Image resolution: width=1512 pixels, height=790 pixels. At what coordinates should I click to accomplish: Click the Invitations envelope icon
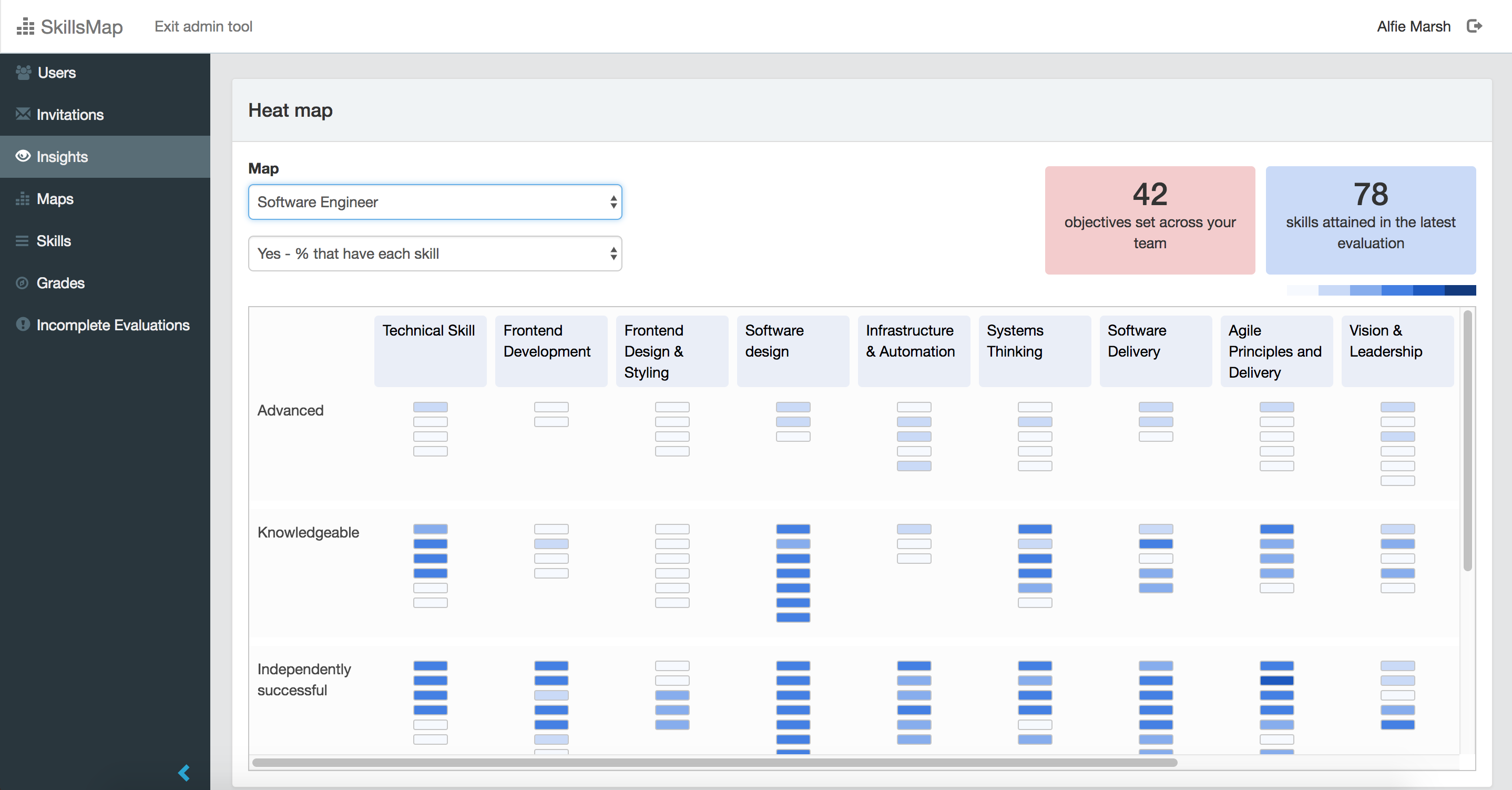click(x=23, y=114)
